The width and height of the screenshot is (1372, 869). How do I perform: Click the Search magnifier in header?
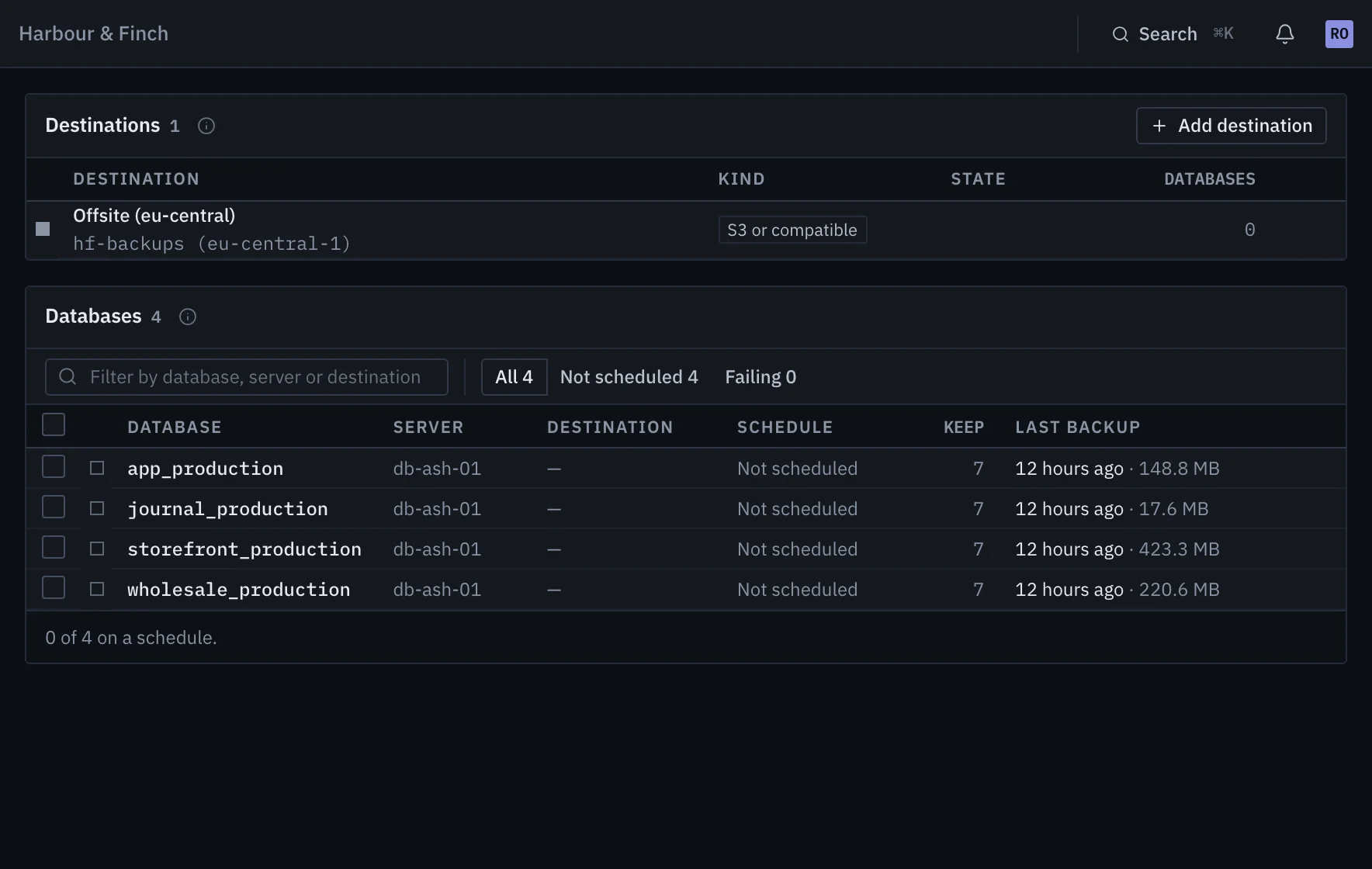tap(1120, 34)
